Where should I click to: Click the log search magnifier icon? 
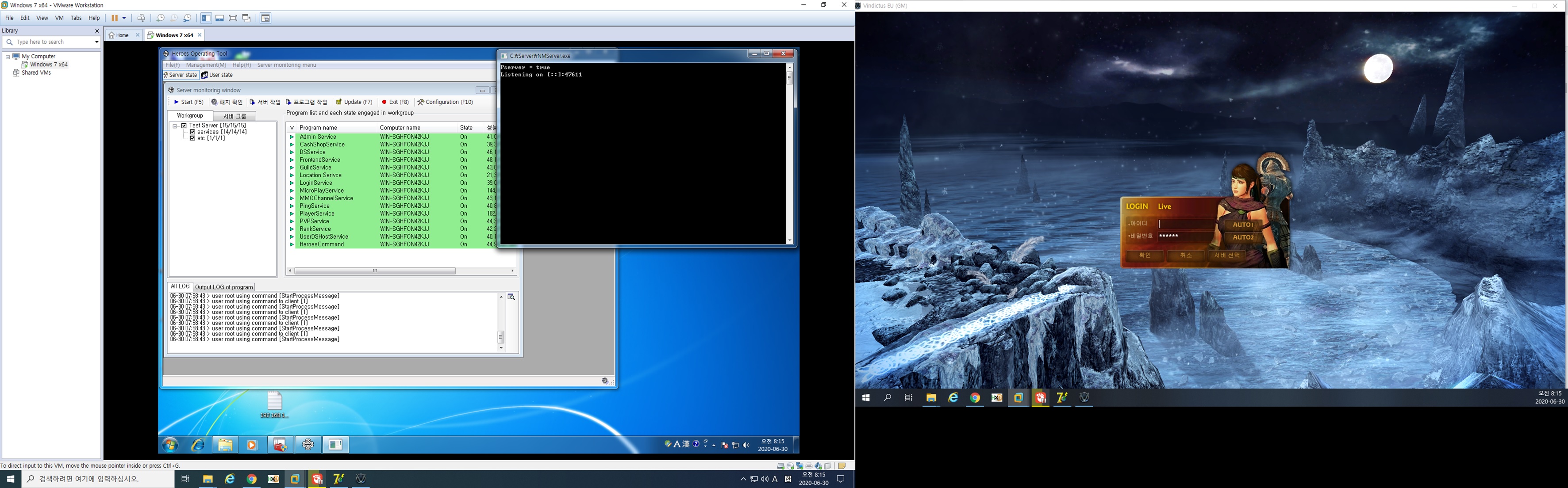[511, 297]
